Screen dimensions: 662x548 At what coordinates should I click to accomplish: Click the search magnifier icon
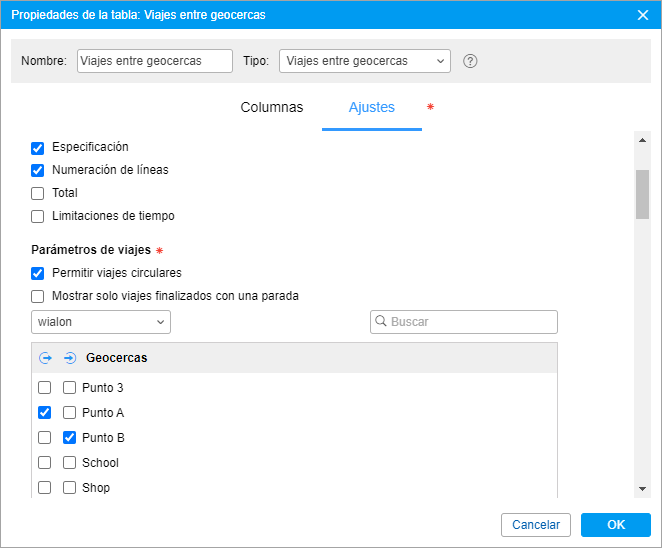coord(381,322)
